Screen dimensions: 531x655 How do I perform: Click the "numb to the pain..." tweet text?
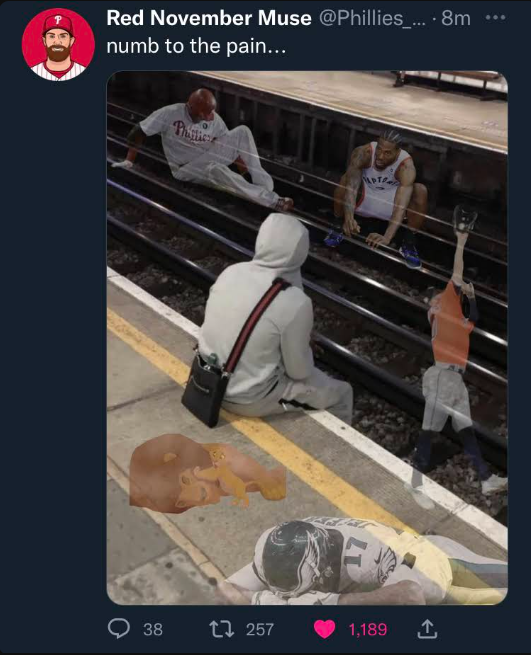tap(196, 46)
